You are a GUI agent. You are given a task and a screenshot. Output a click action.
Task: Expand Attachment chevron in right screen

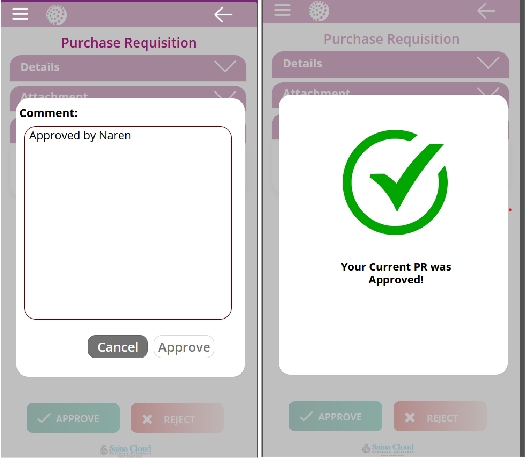[x=488, y=91]
